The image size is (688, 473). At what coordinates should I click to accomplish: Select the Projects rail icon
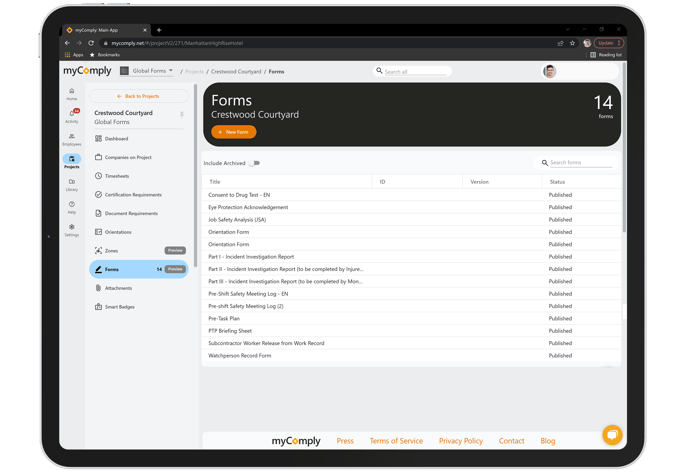[x=72, y=161]
